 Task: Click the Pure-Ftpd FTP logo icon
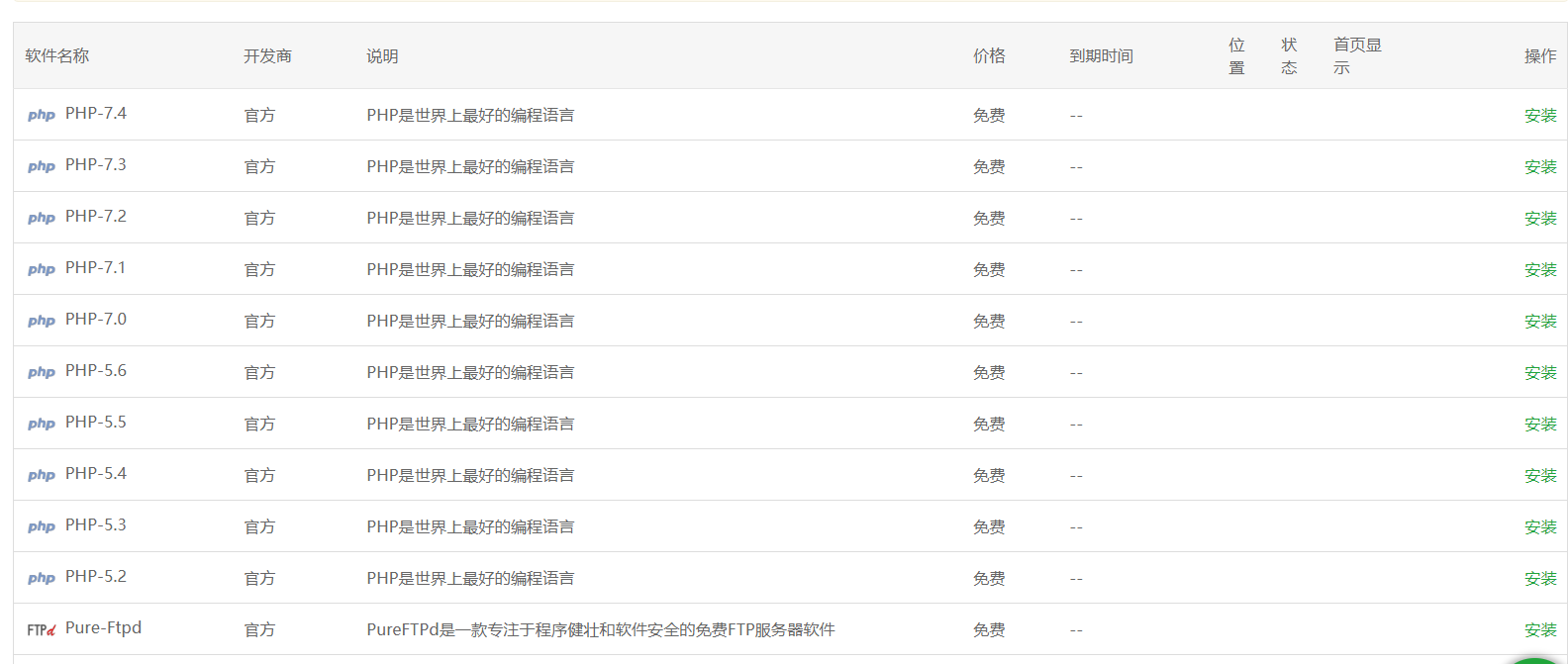(42, 629)
